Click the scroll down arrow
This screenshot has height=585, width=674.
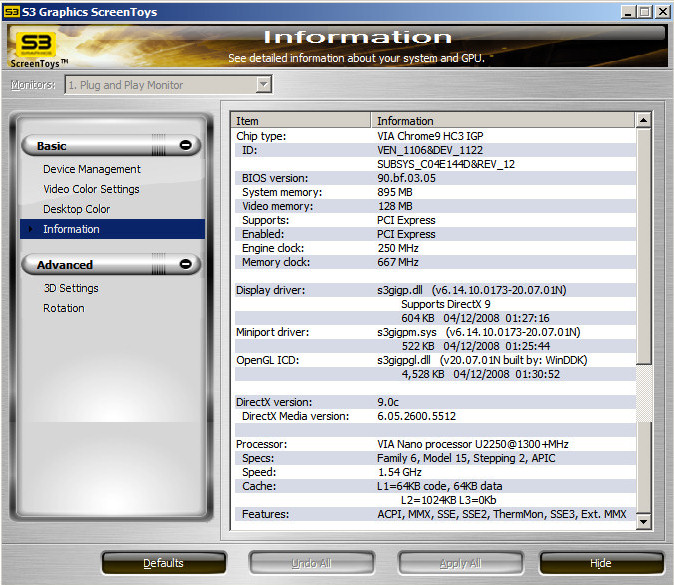(x=643, y=521)
